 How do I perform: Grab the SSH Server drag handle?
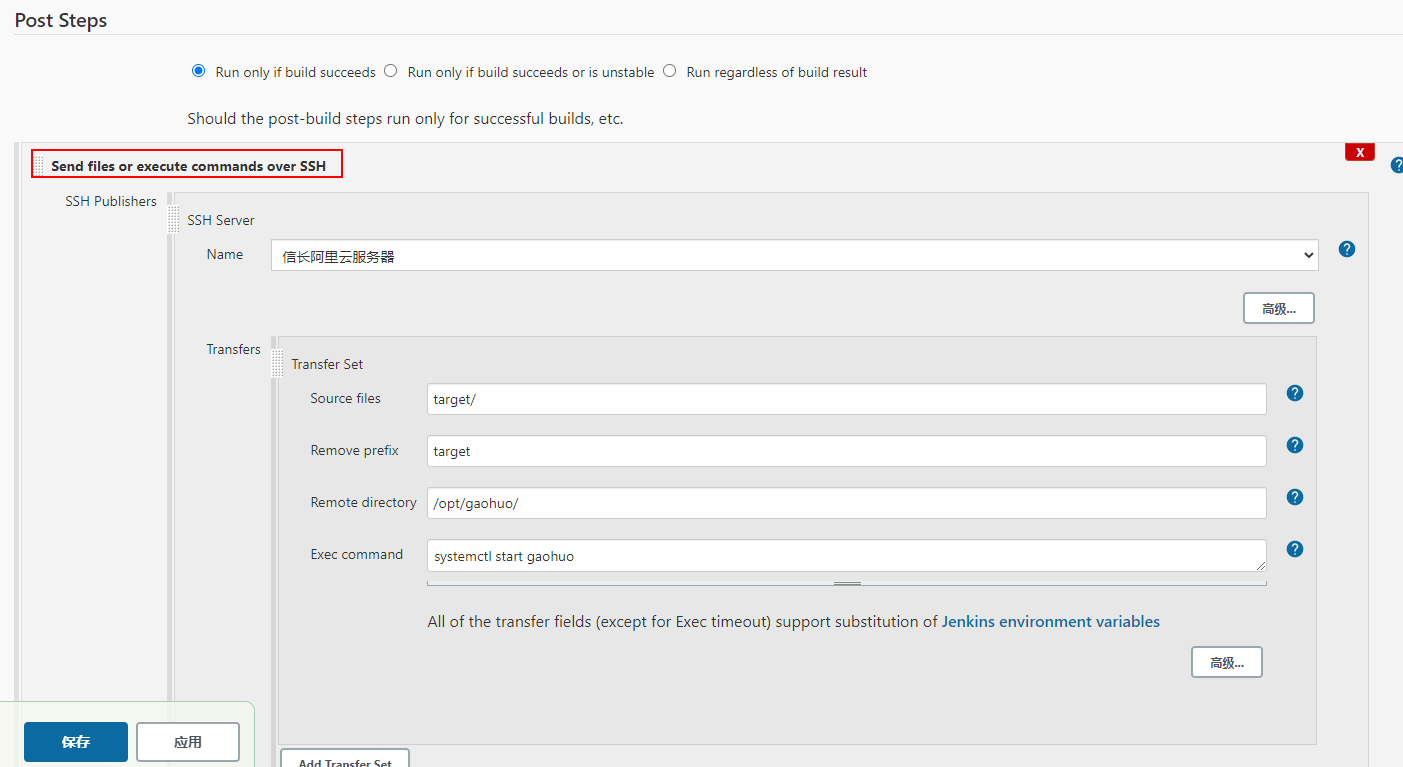point(173,220)
